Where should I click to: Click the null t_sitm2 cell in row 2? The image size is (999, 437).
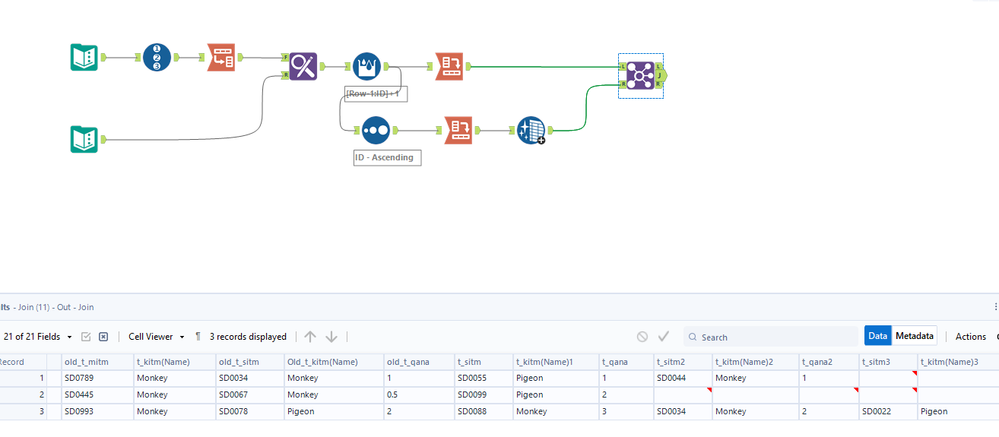click(x=682, y=394)
